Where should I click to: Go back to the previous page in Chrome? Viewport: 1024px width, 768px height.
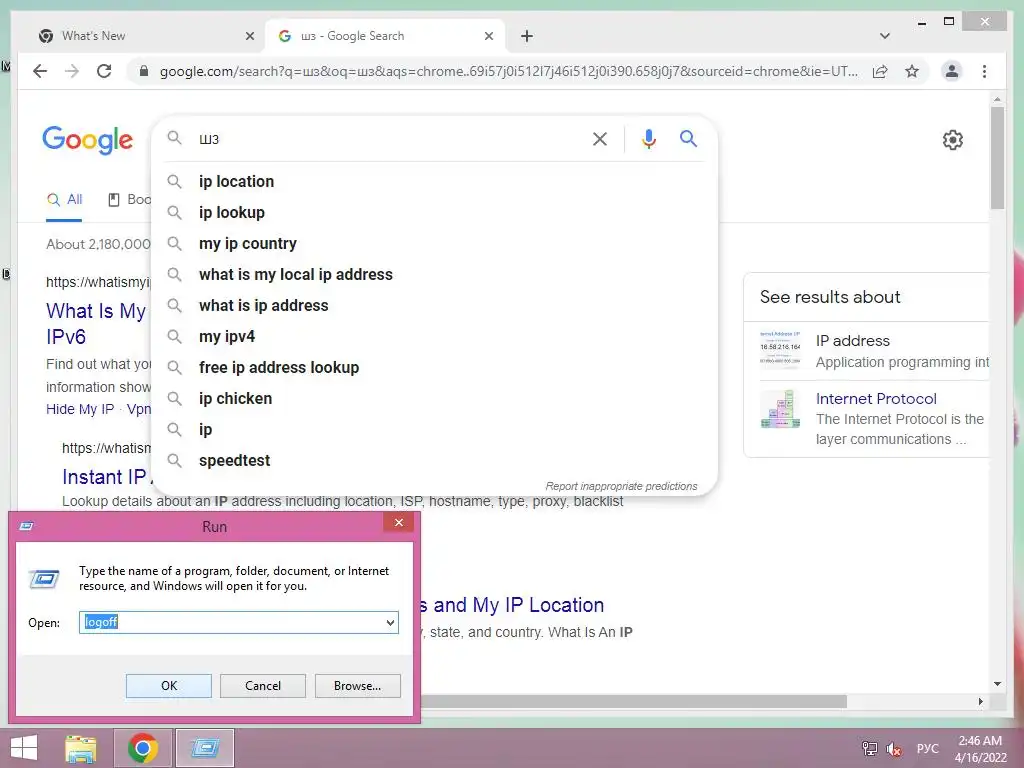coord(40,71)
